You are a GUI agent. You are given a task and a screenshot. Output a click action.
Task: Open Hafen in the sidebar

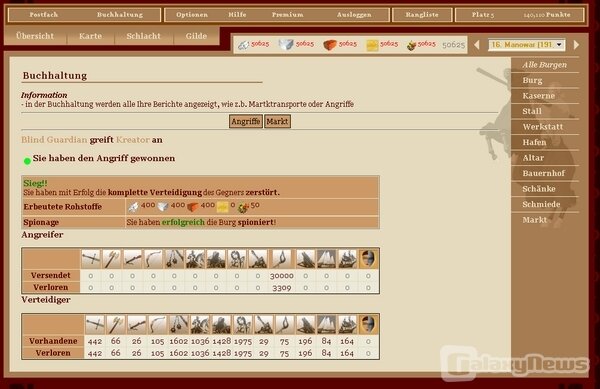click(x=534, y=142)
